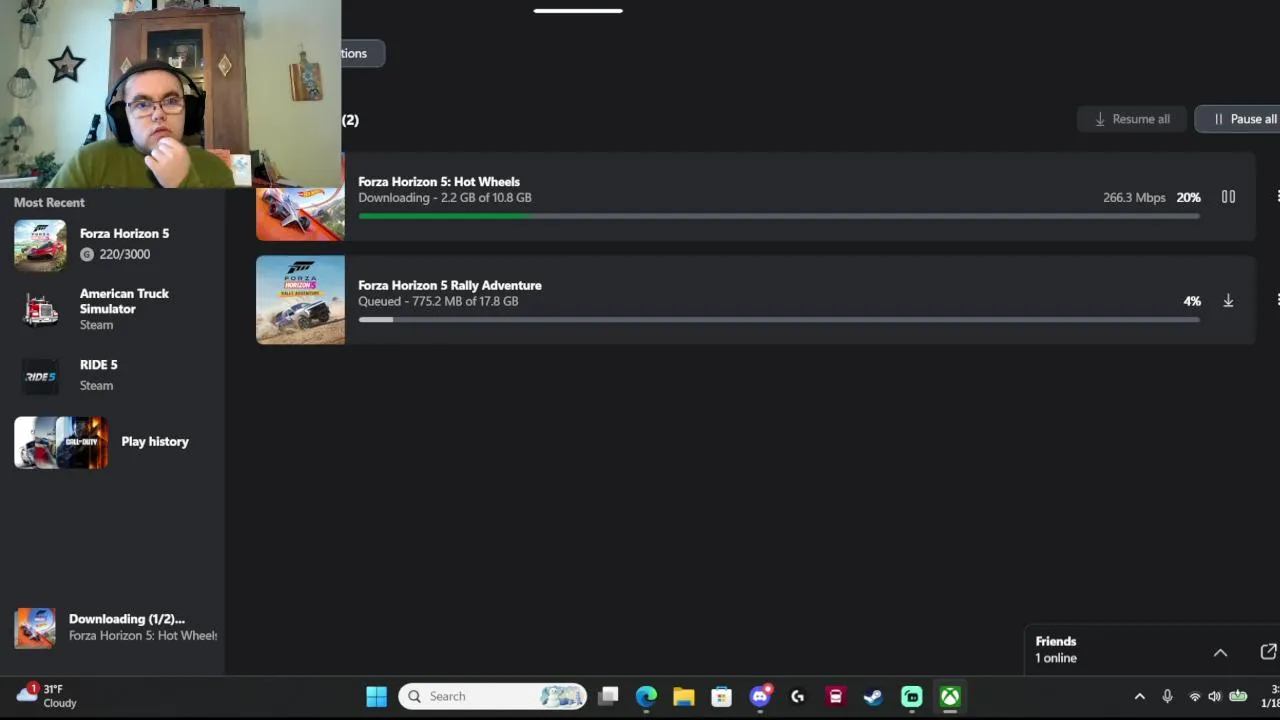Pause the Forza Horizon 5: Hot Wheels download
The image size is (1280, 720).
(x=1228, y=197)
